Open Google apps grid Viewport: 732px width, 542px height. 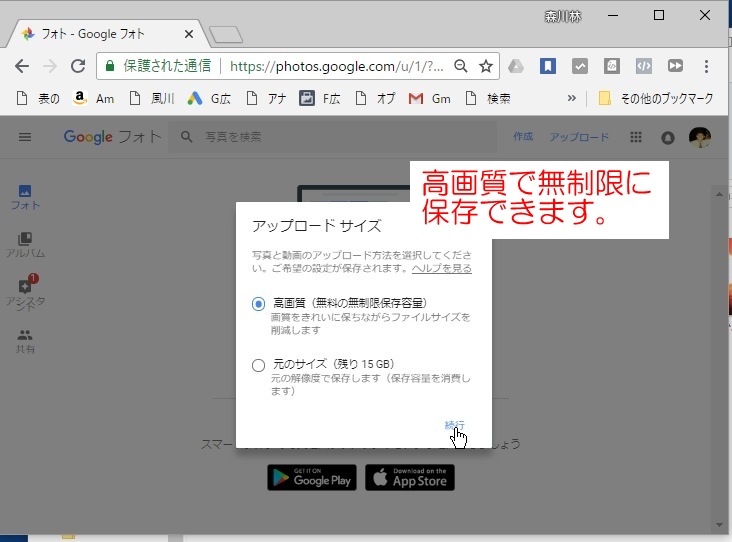[x=636, y=137]
